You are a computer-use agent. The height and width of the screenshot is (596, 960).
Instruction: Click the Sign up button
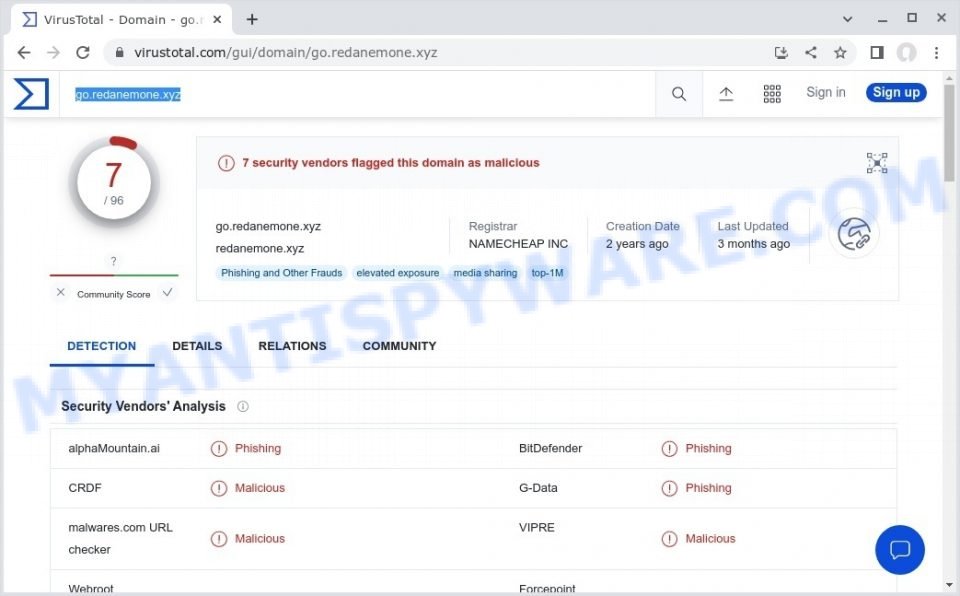[x=896, y=92]
